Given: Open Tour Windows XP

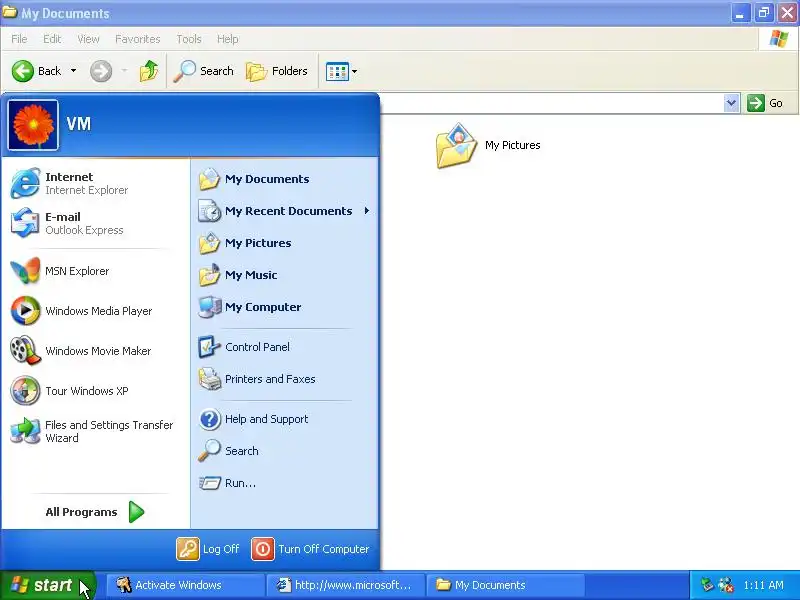Looking at the screenshot, I should click(x=95, y=391).
